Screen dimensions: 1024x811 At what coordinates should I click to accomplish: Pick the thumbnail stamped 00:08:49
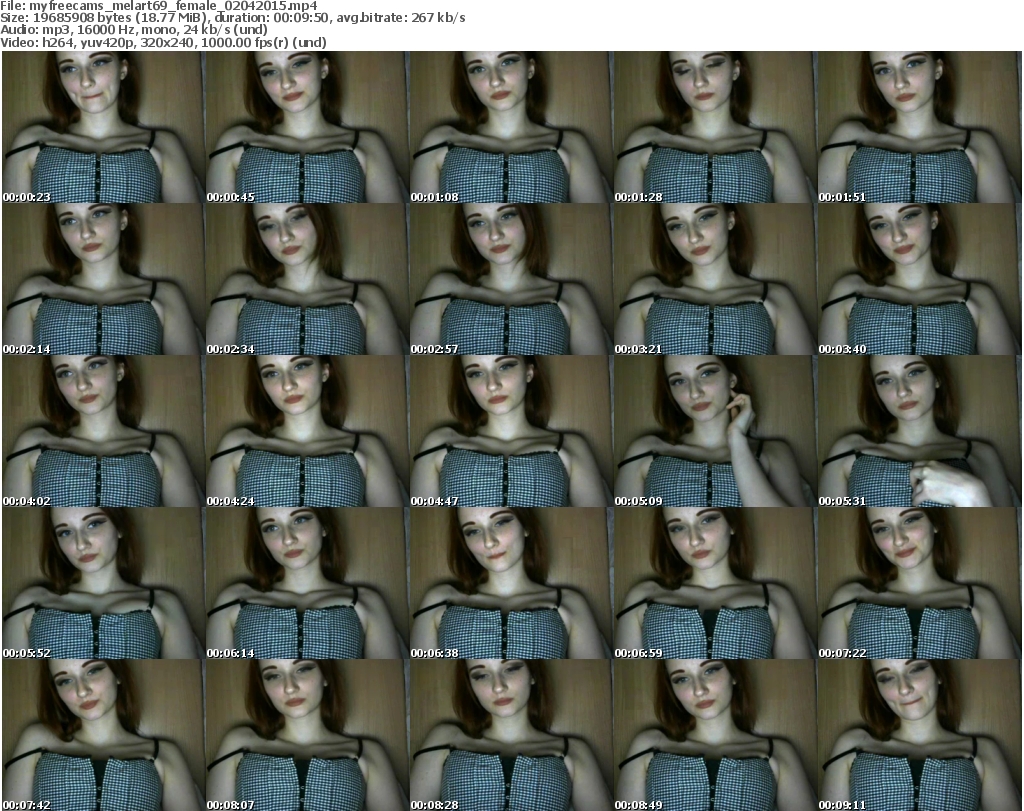(714, 735)
